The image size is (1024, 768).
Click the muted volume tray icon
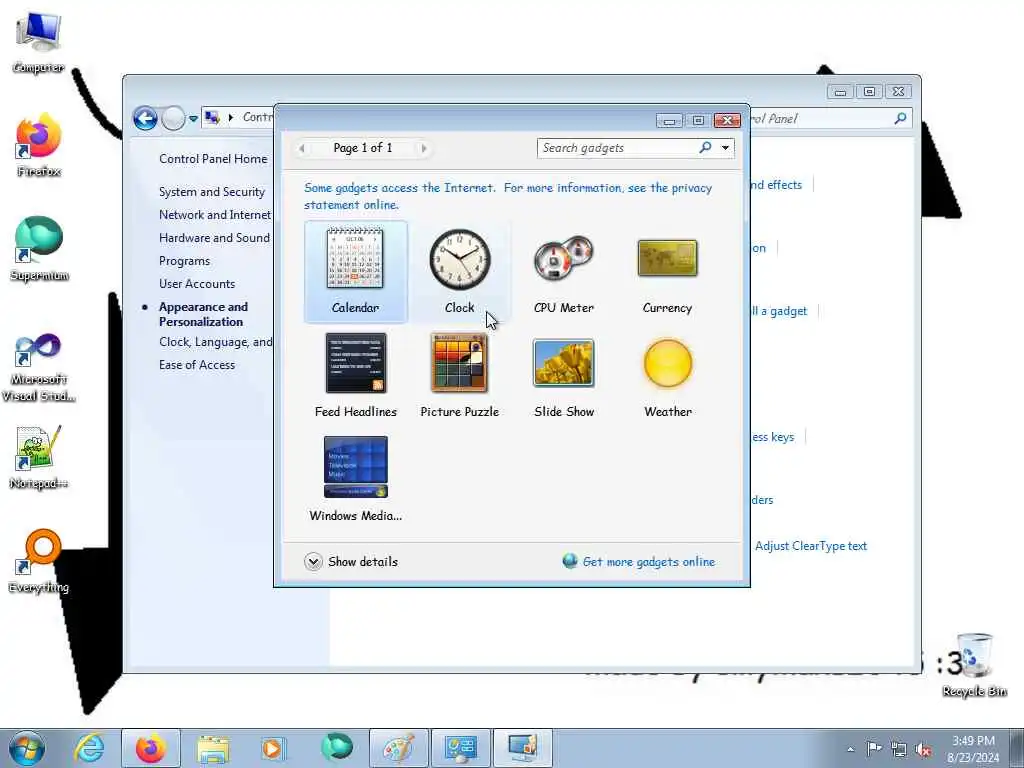[923, 749]
